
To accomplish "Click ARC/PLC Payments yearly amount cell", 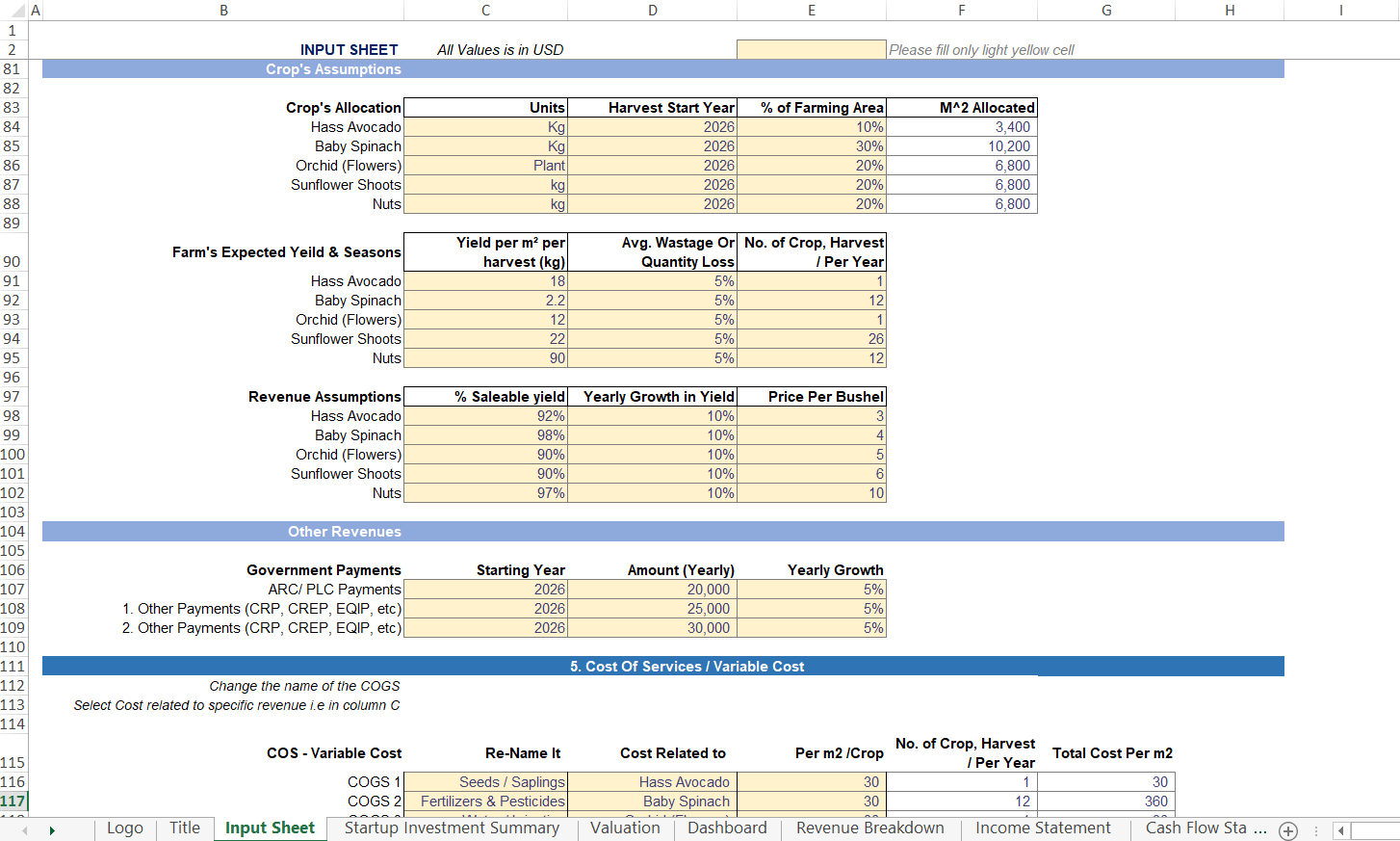I will click(652, 590).
